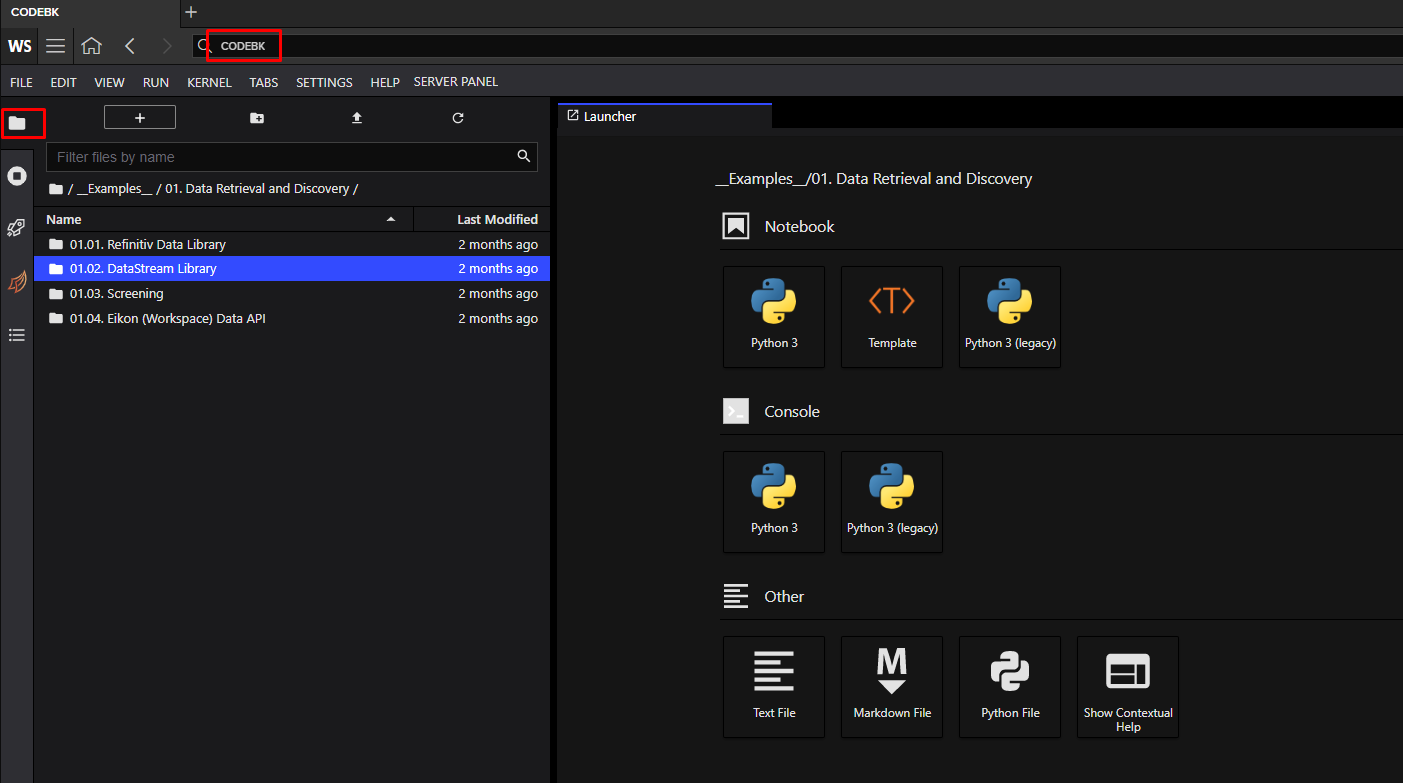Refresh the file list
The width and height of the screenshot is (1403, 783).
(458, 118)
